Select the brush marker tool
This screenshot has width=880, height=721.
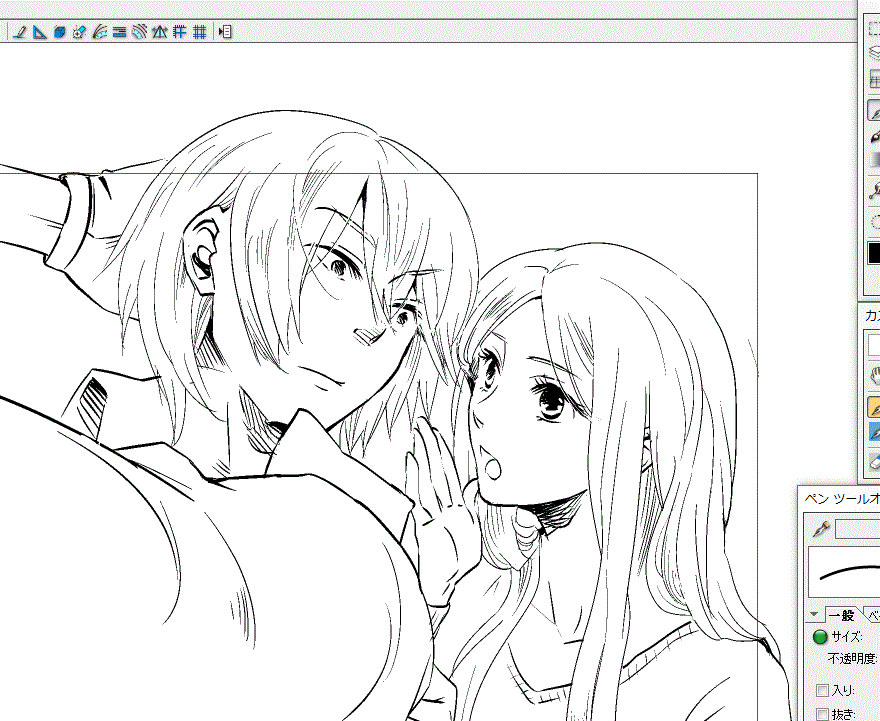click(x=874, y=136)
